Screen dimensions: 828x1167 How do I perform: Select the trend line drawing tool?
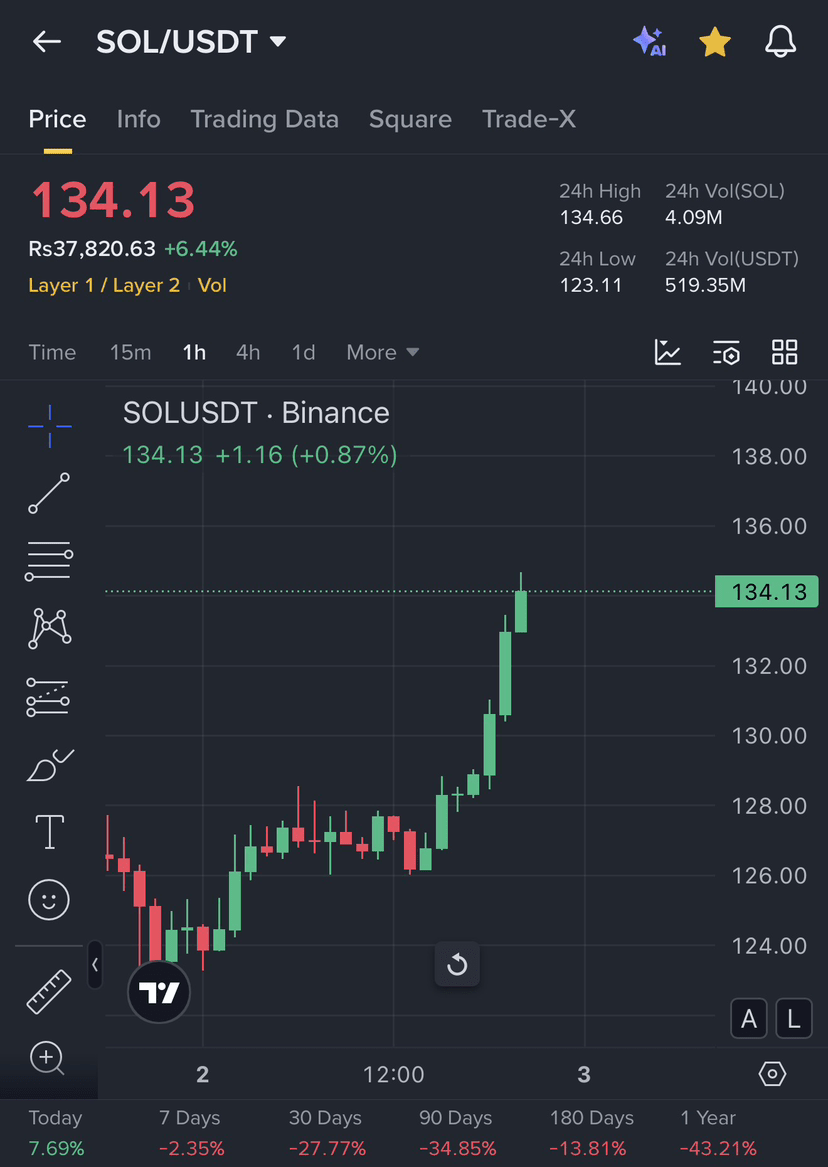point(49,493)
